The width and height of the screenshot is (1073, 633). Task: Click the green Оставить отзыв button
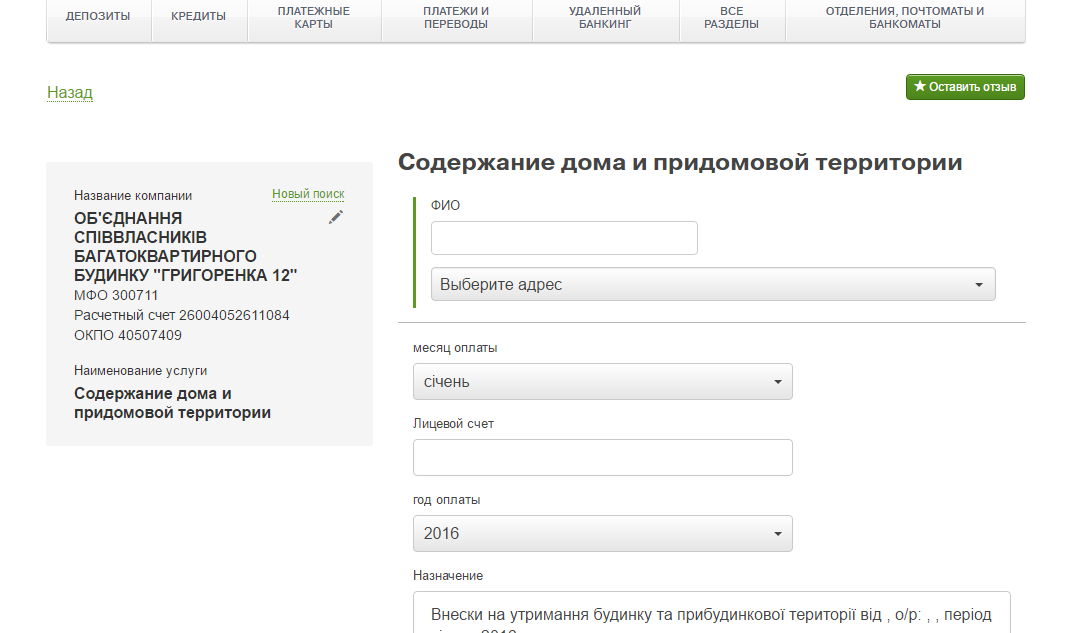(x=965, y=87)
